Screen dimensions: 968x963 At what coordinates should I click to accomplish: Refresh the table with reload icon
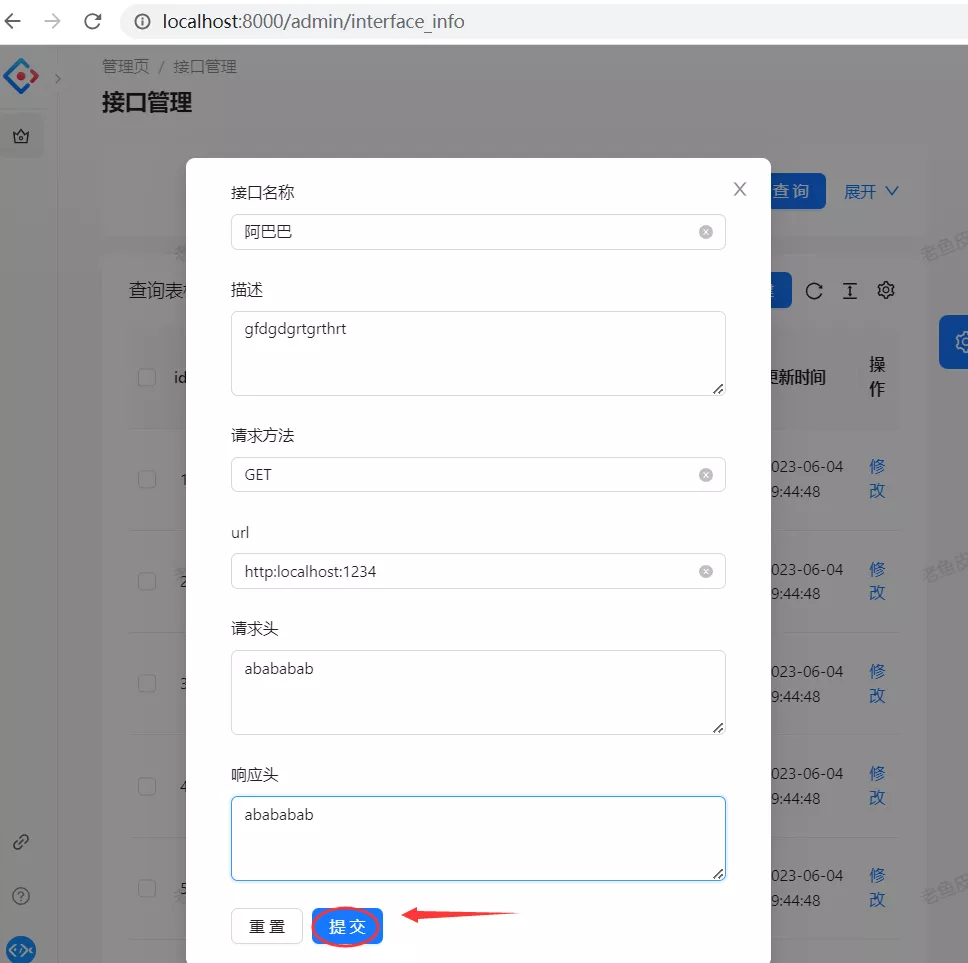(x=814, y=291)
